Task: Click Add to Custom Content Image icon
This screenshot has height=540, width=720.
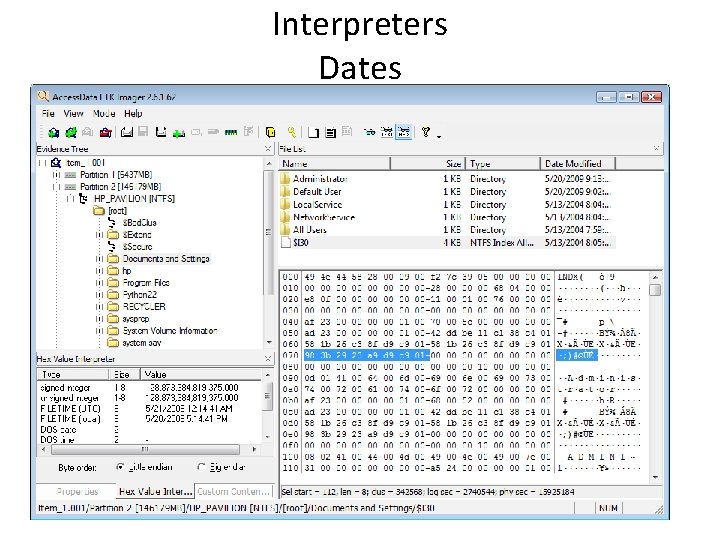Action: coord(179,133)
